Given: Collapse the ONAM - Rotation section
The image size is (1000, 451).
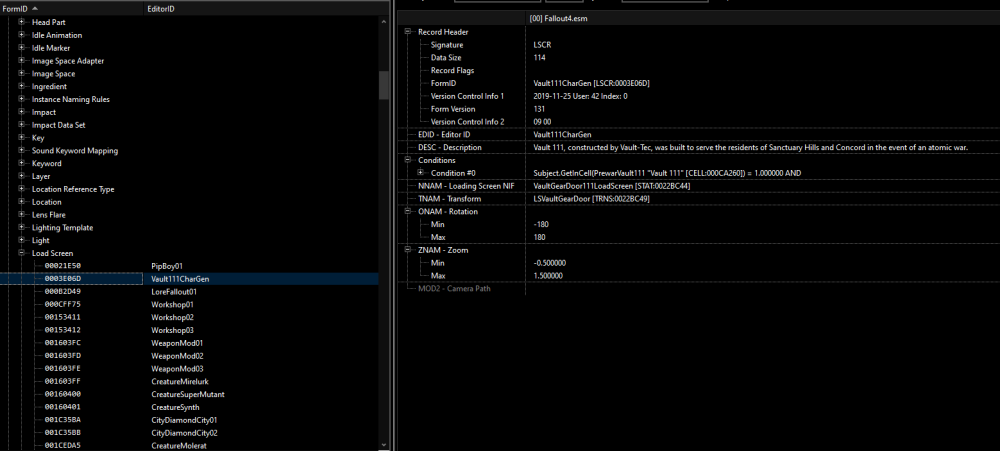Looking at the screenshot, I should [408, 211].
